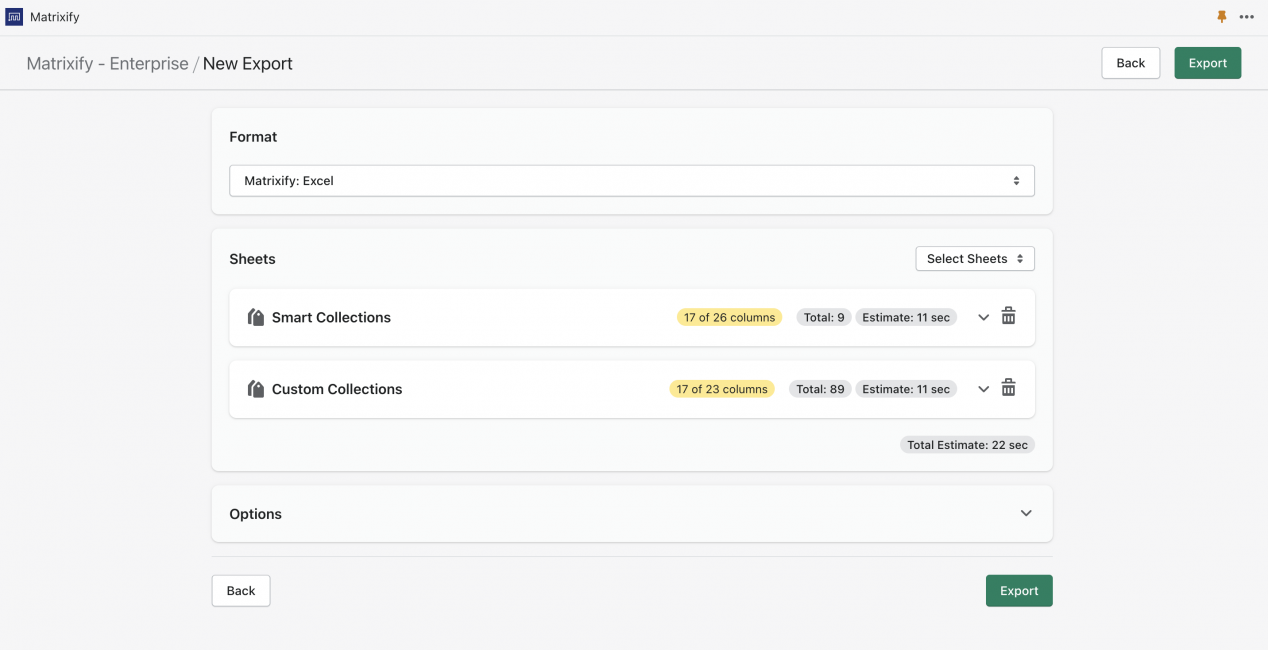The height and width of the screenshot is (650, 1268).
Task: Select the New Export breadcrumb title
Action: point(247,62)
